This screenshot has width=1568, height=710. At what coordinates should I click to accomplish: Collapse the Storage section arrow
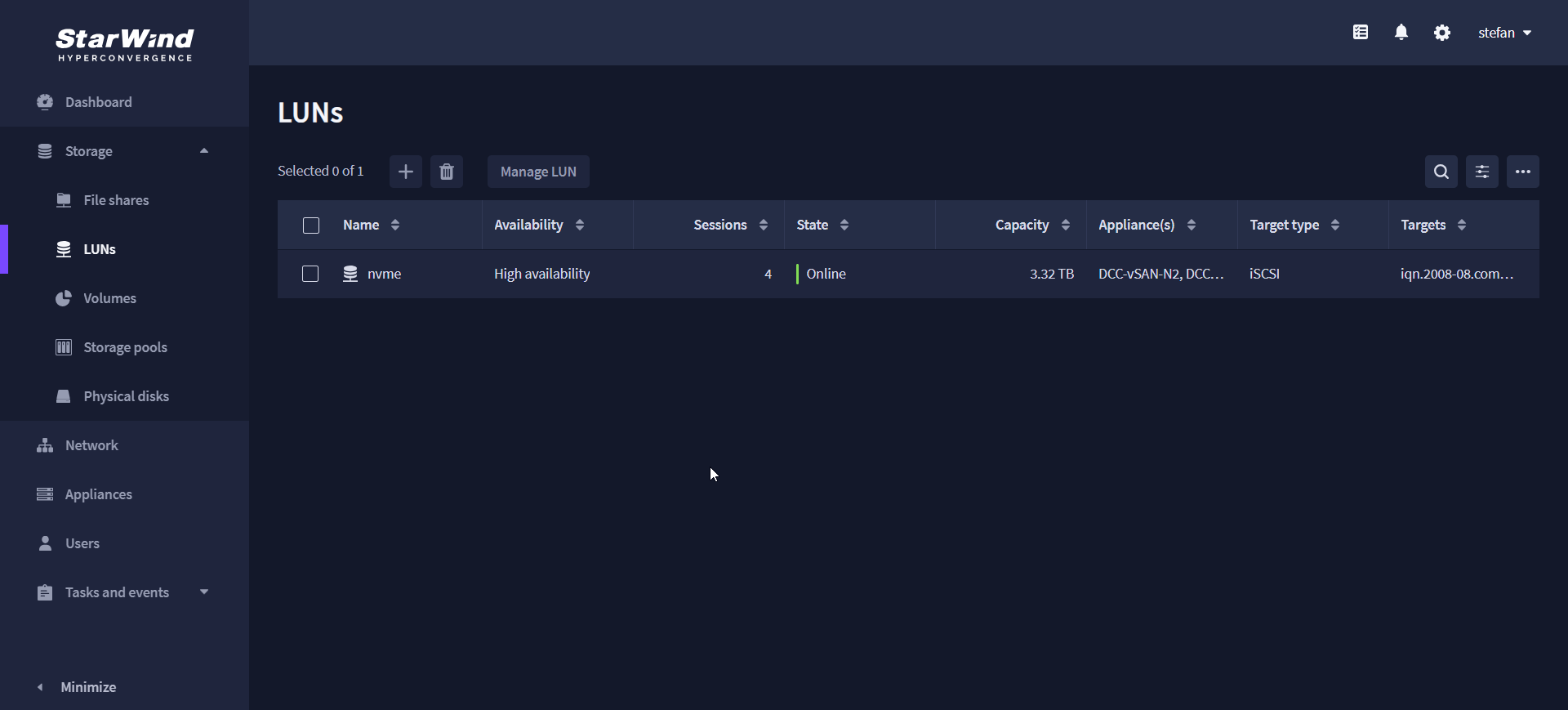(204, 151)
